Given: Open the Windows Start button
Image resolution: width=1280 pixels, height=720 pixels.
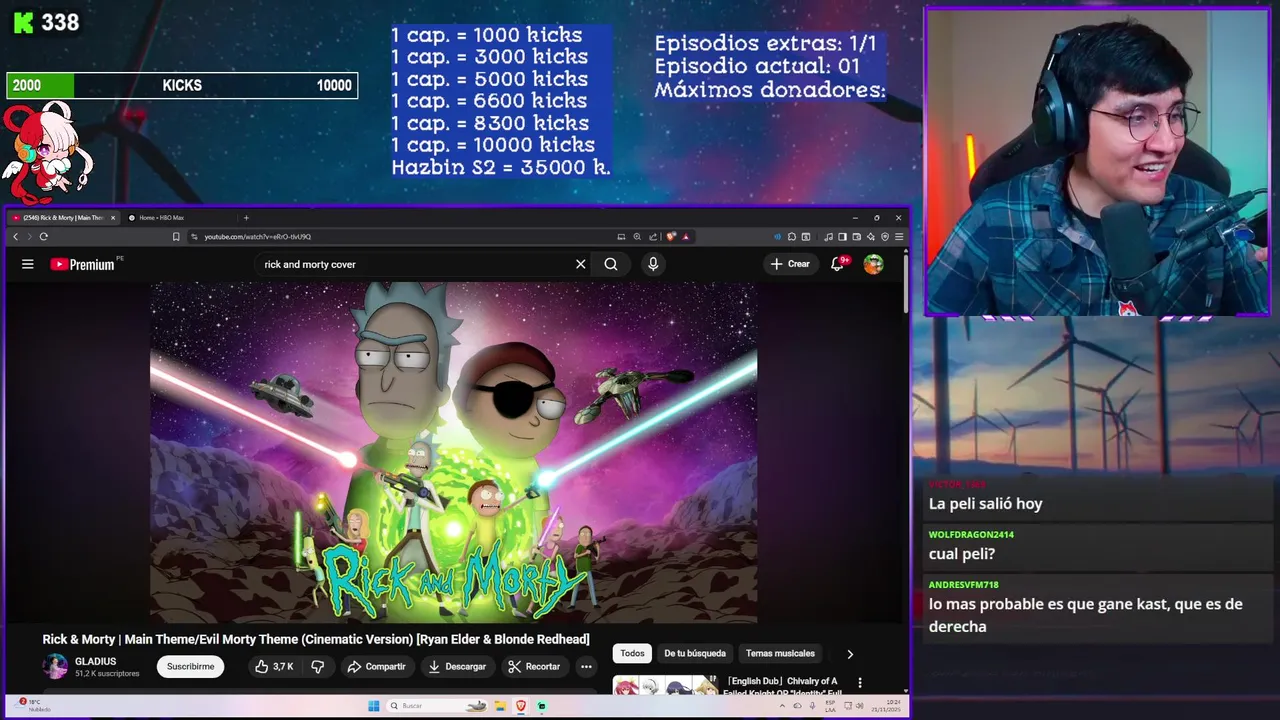Looking at the screenshot, I should point(373,705).
